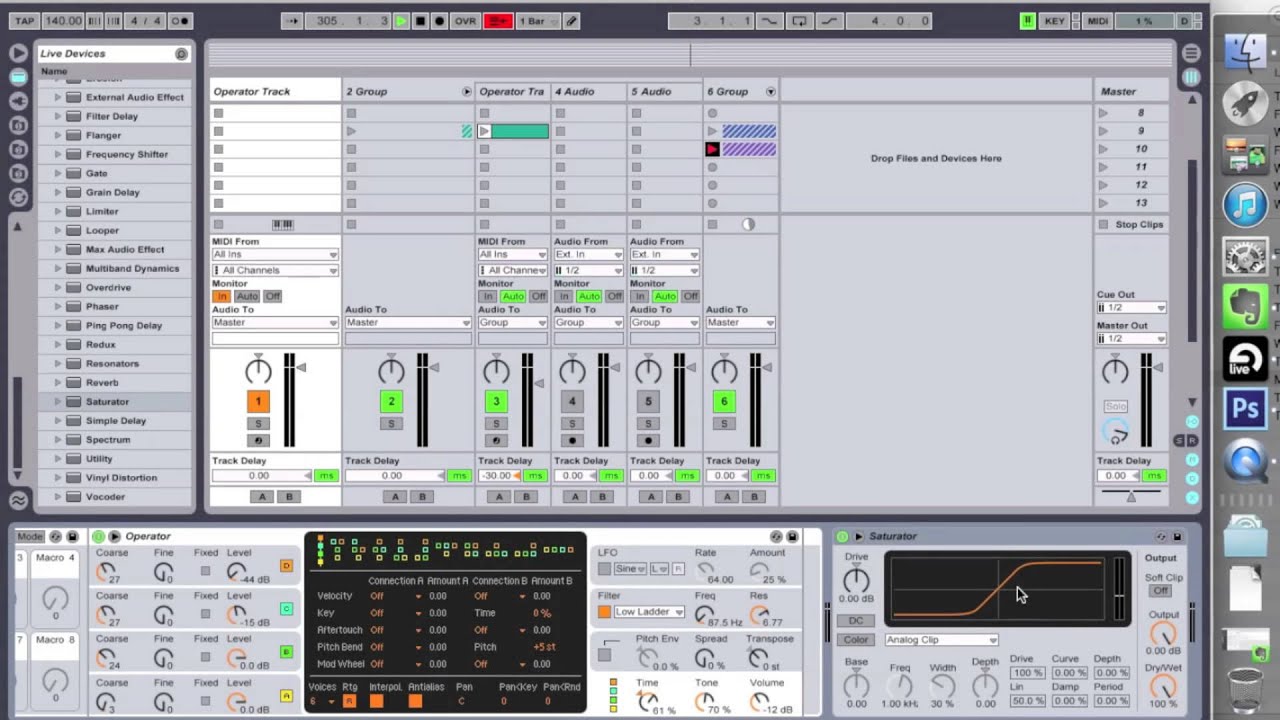Toggle track 1 orange activator button
1280x720 pixels.
(258, 401)
